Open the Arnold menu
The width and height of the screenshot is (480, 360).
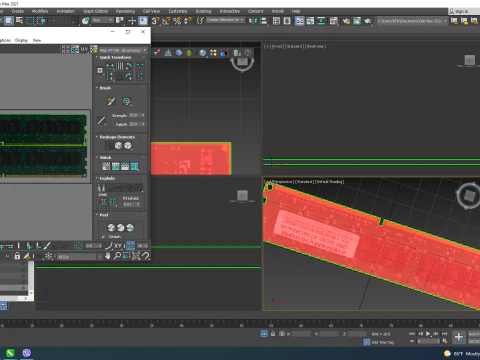tap(278, 11)
